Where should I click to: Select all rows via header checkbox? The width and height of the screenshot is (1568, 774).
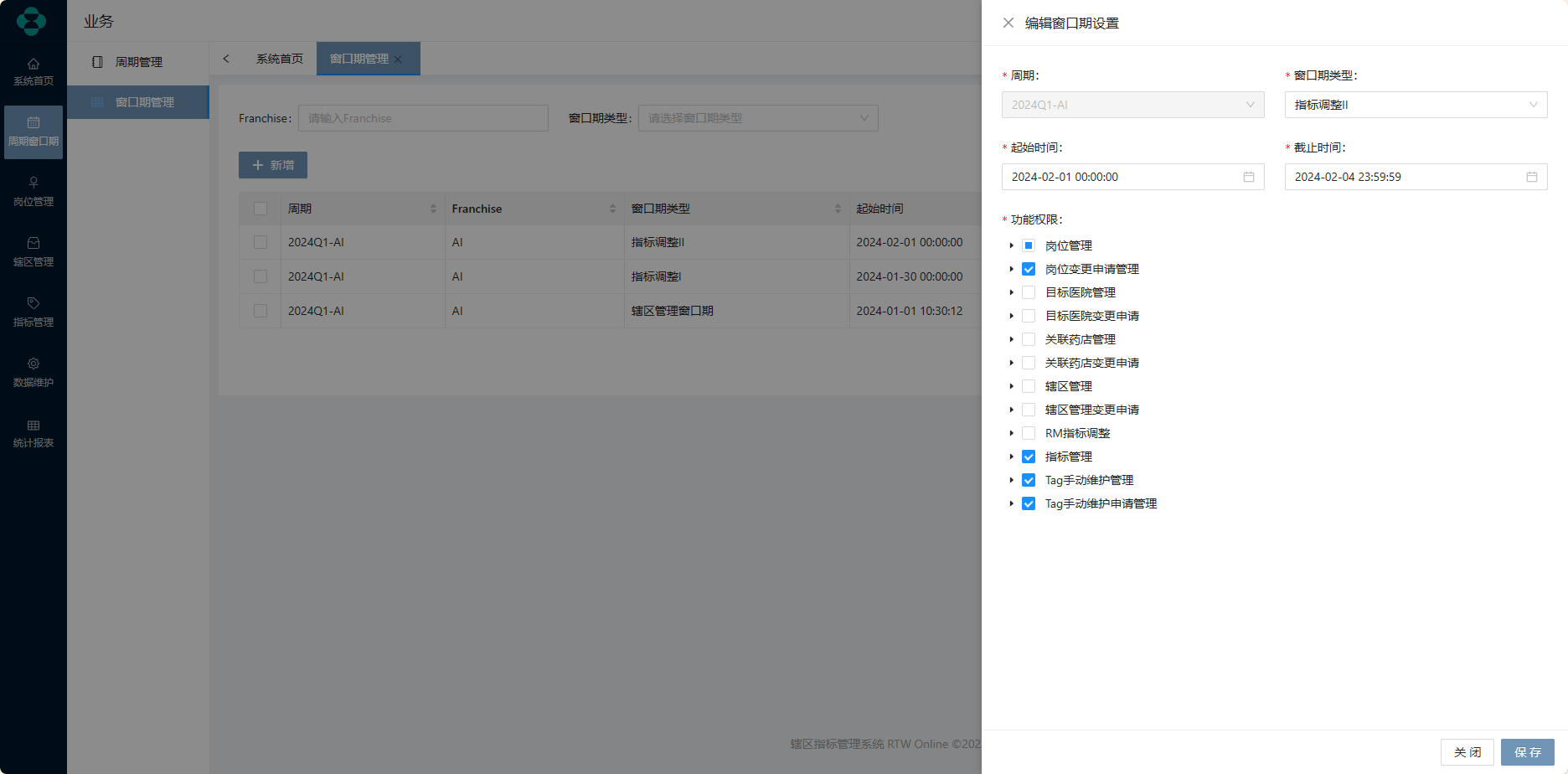click(x=260, y=209)
